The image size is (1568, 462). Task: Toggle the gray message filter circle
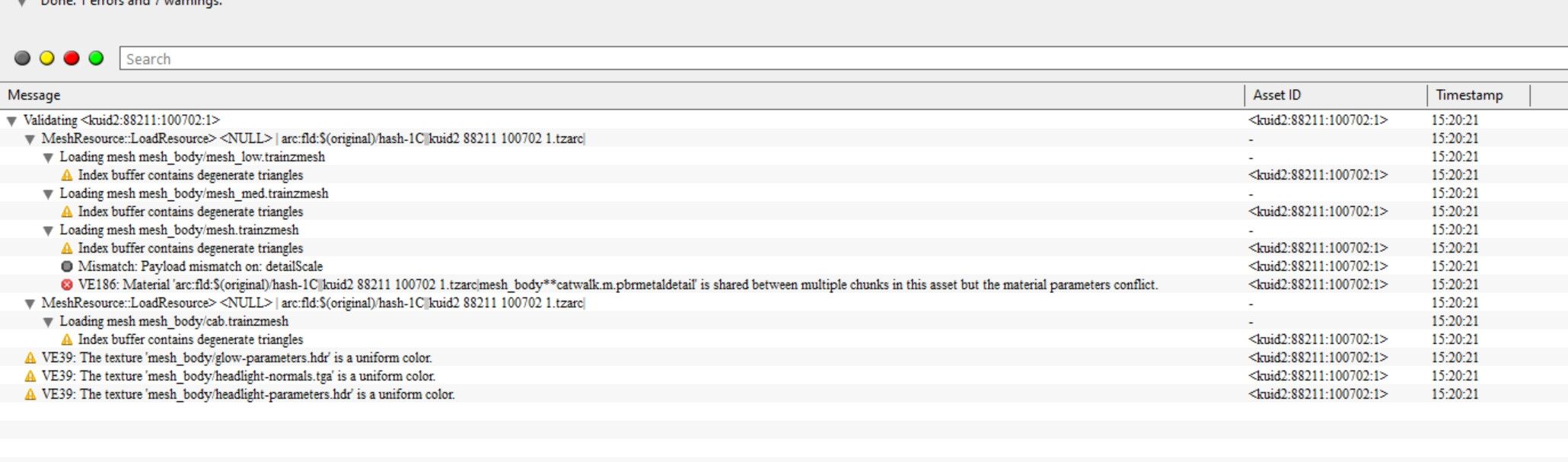pos(23,59)
